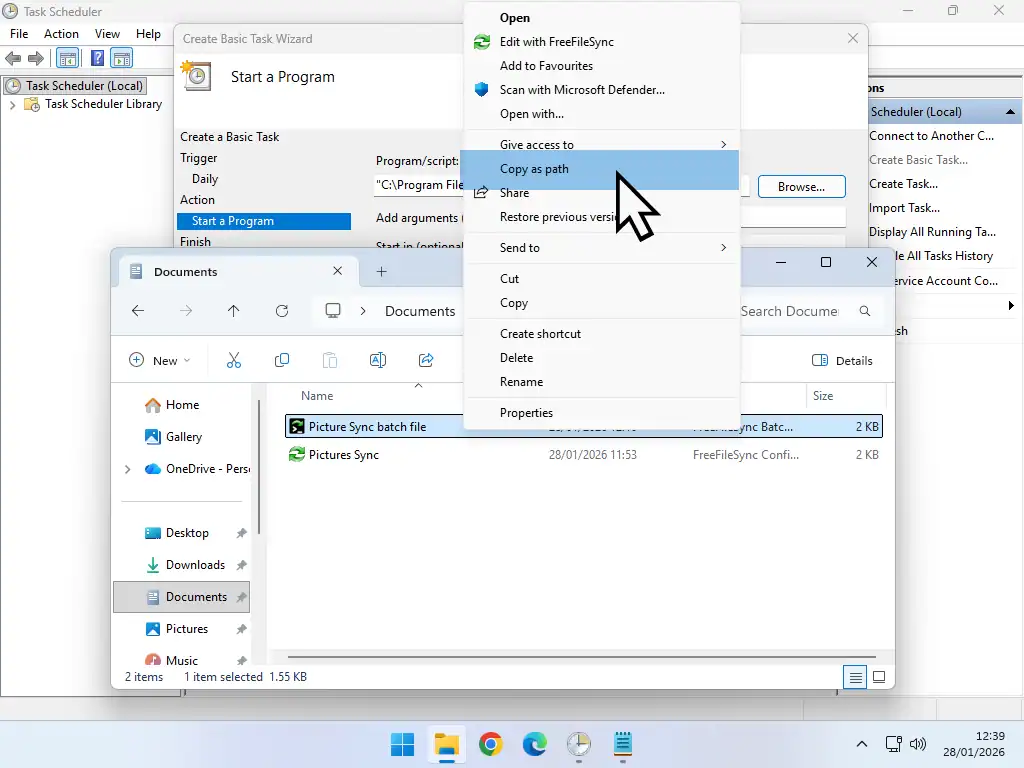The image size is (1024, 768).
Task: Select the Daily trigger step in the wizard
Action: pos(204,178)
